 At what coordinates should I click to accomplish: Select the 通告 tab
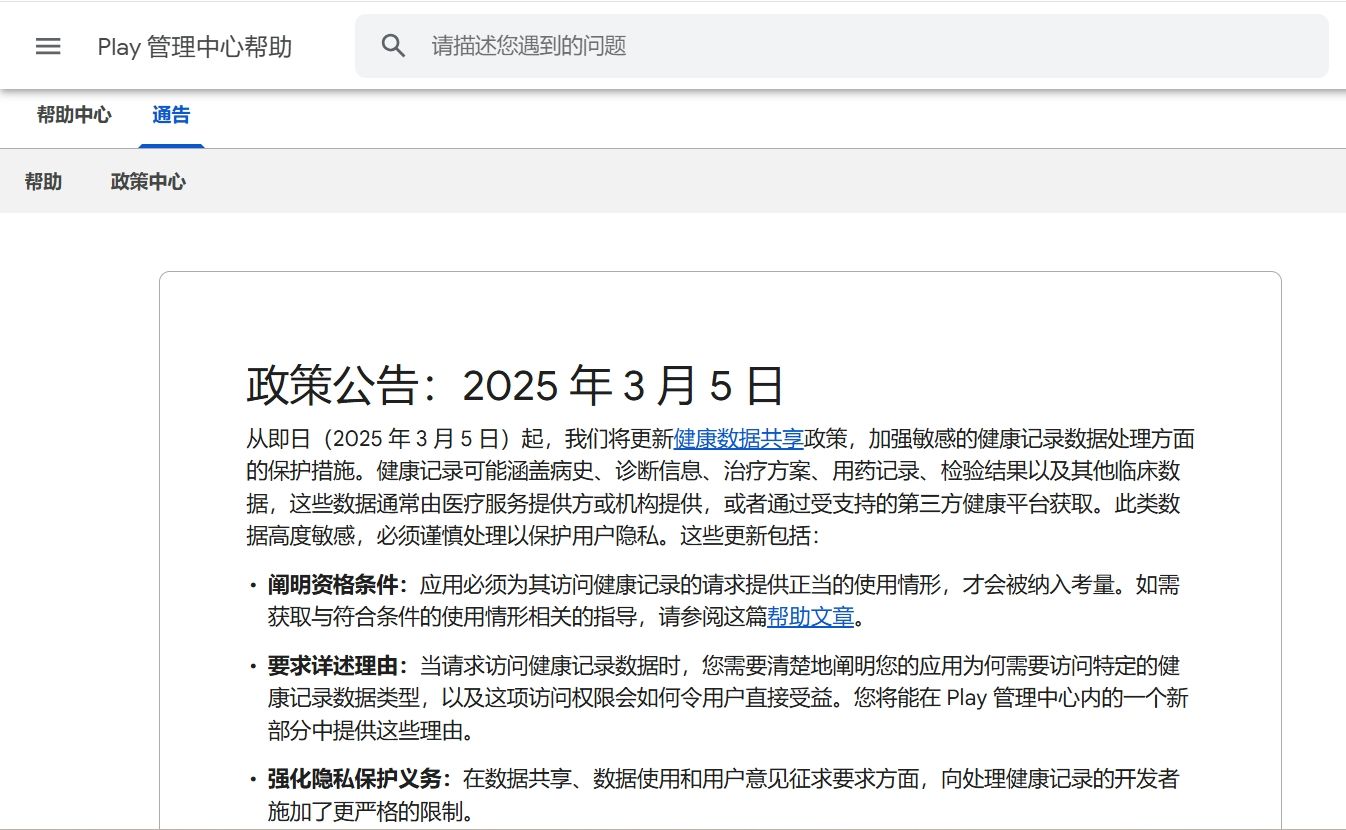[171, 115]
